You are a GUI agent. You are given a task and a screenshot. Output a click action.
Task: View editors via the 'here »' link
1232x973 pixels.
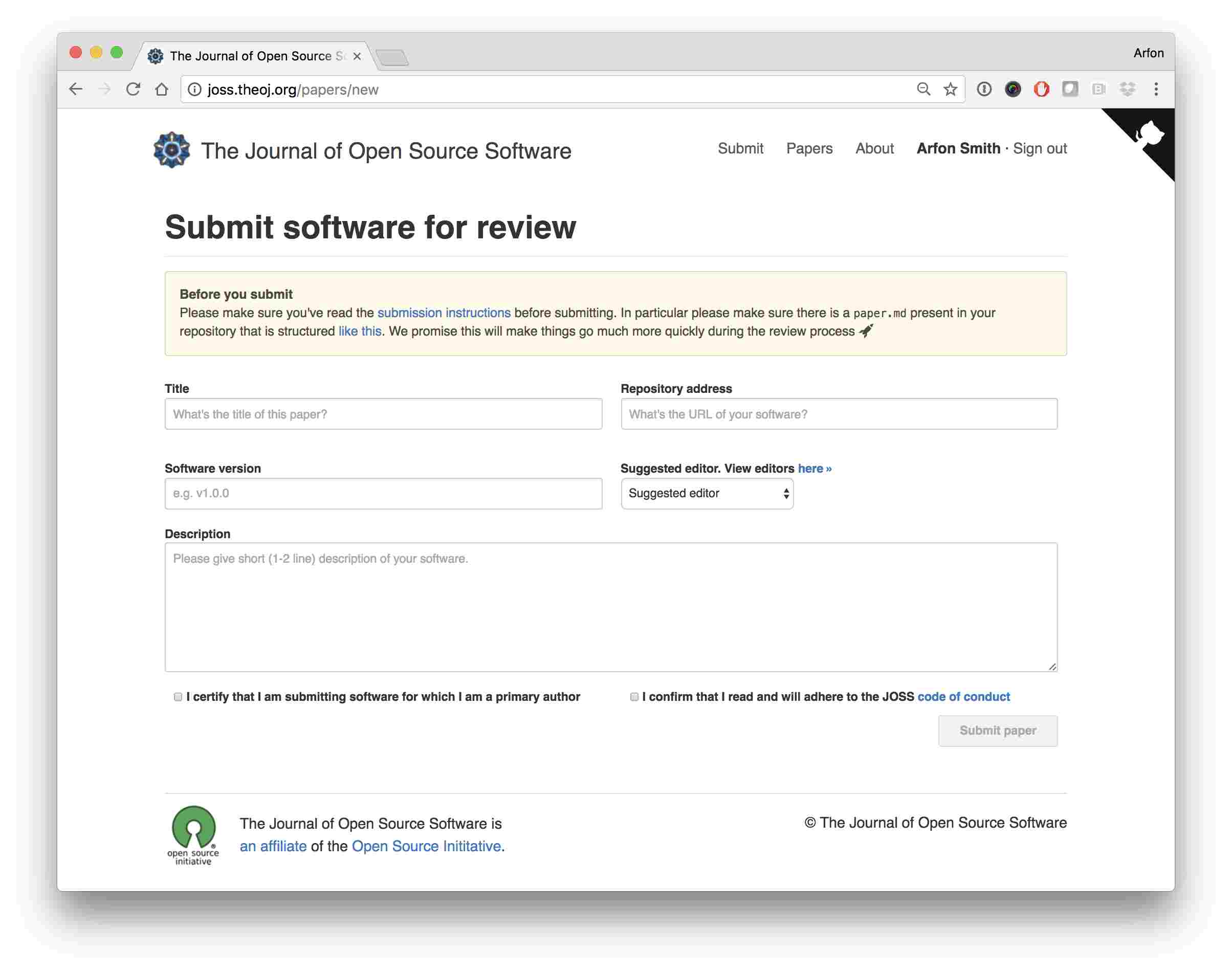click(x=815, y=468)
